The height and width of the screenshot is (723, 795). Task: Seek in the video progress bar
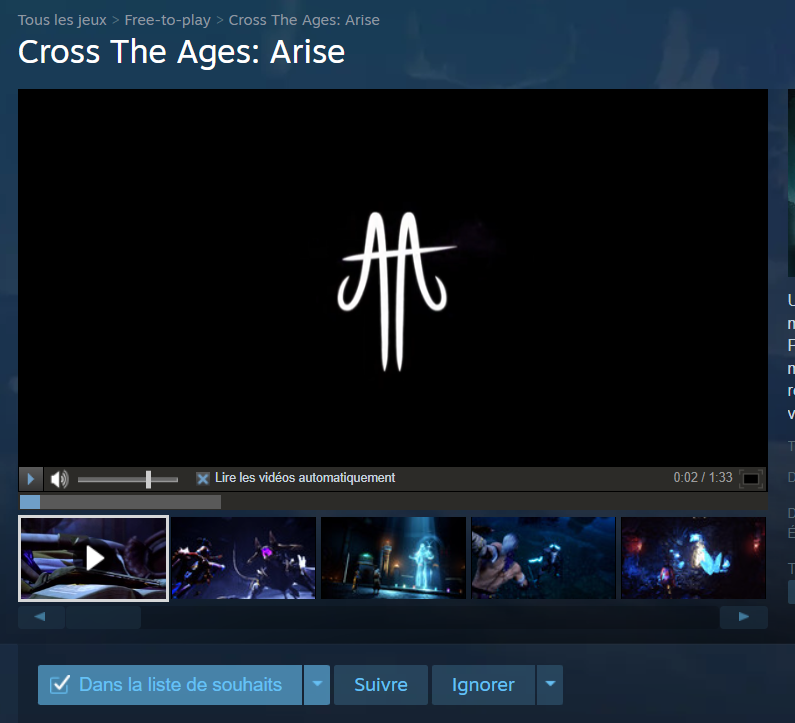tap(393, 502)
